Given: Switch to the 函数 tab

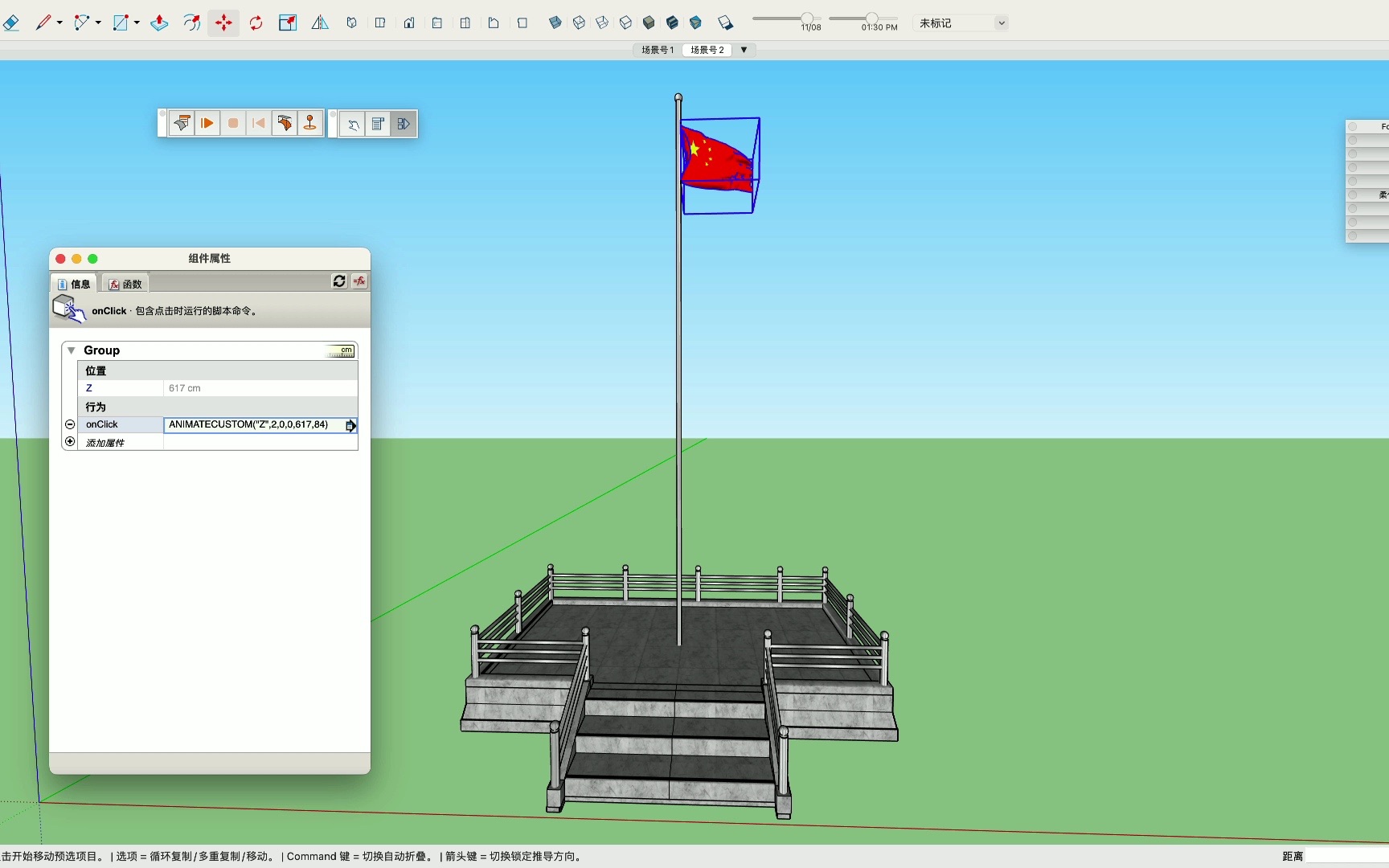Looking at the screenshot, I should pyautogui.click(x=125, y=284).
